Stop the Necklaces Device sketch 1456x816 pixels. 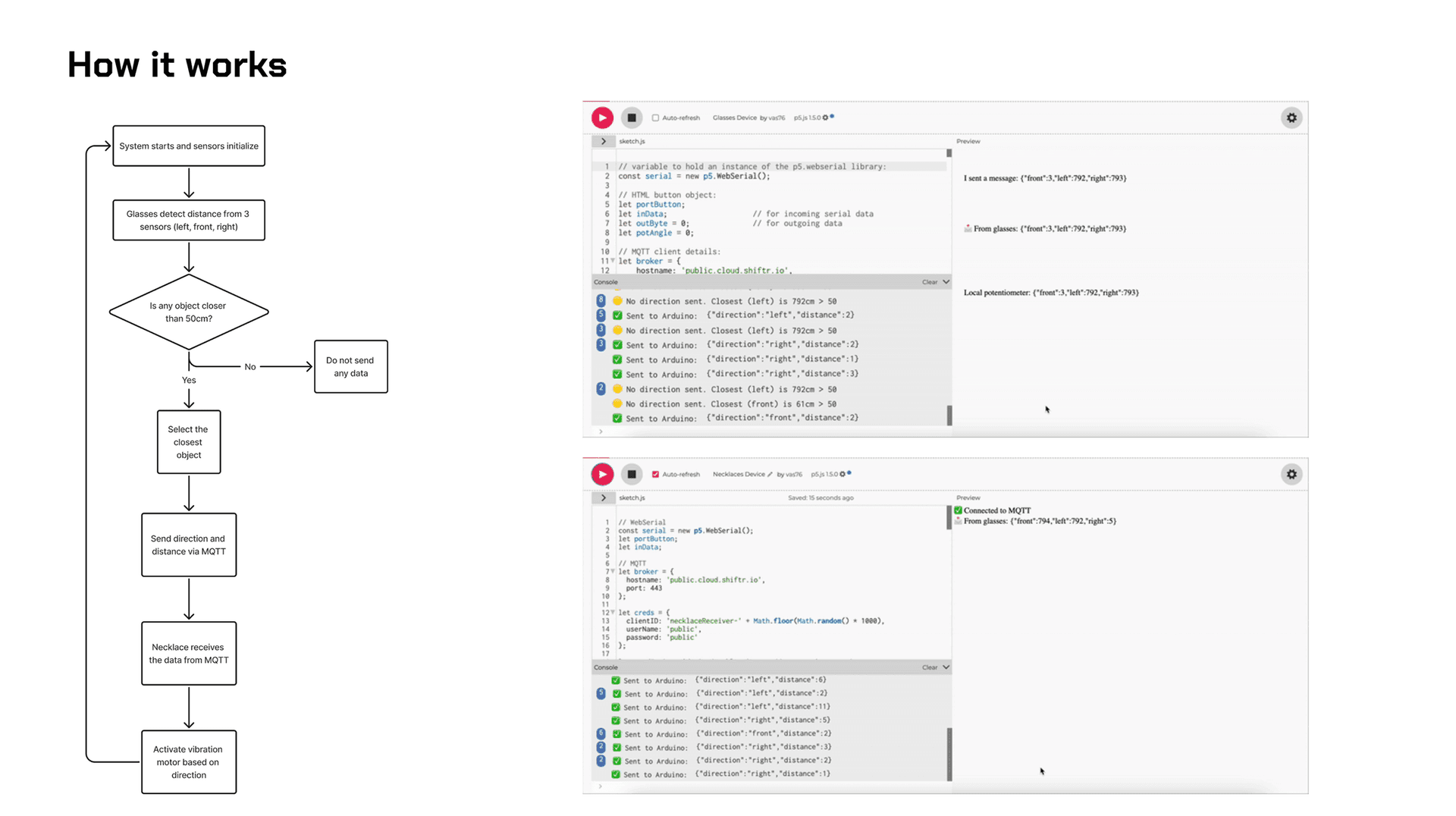(x=631, y=474)
